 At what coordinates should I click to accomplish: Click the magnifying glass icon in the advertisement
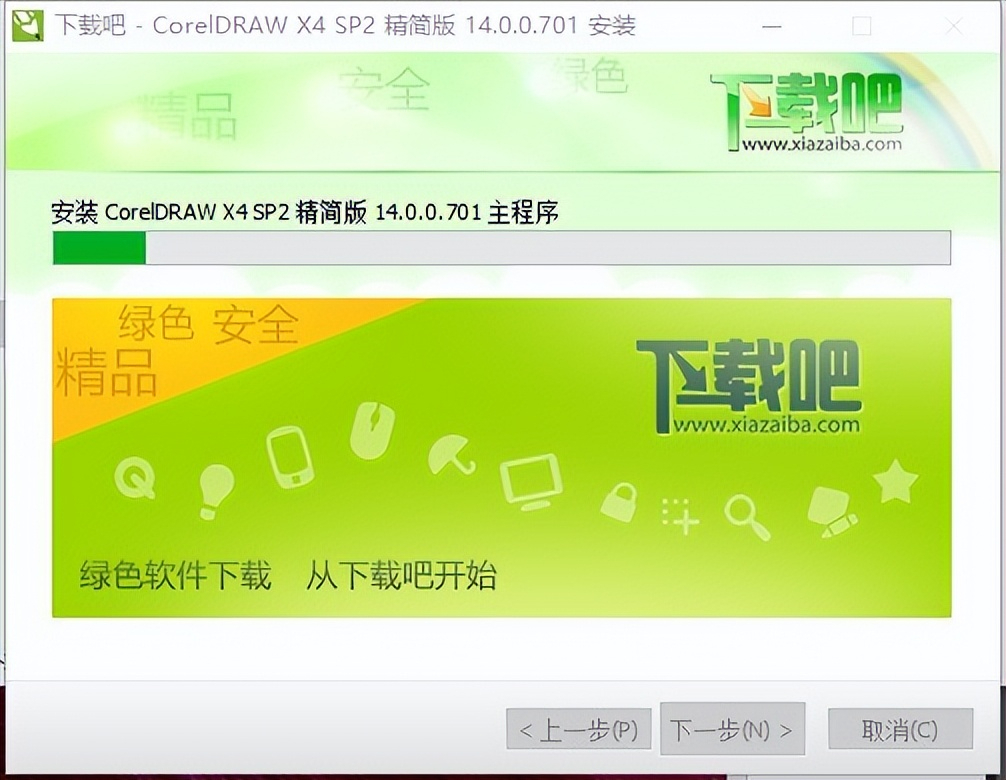747,517
